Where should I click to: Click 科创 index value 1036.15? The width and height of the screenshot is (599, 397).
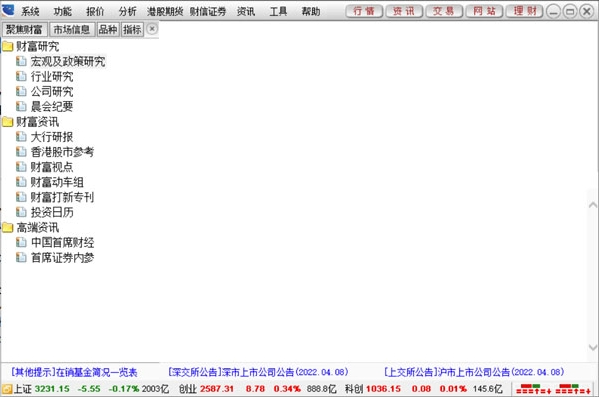tap(384, 389)
